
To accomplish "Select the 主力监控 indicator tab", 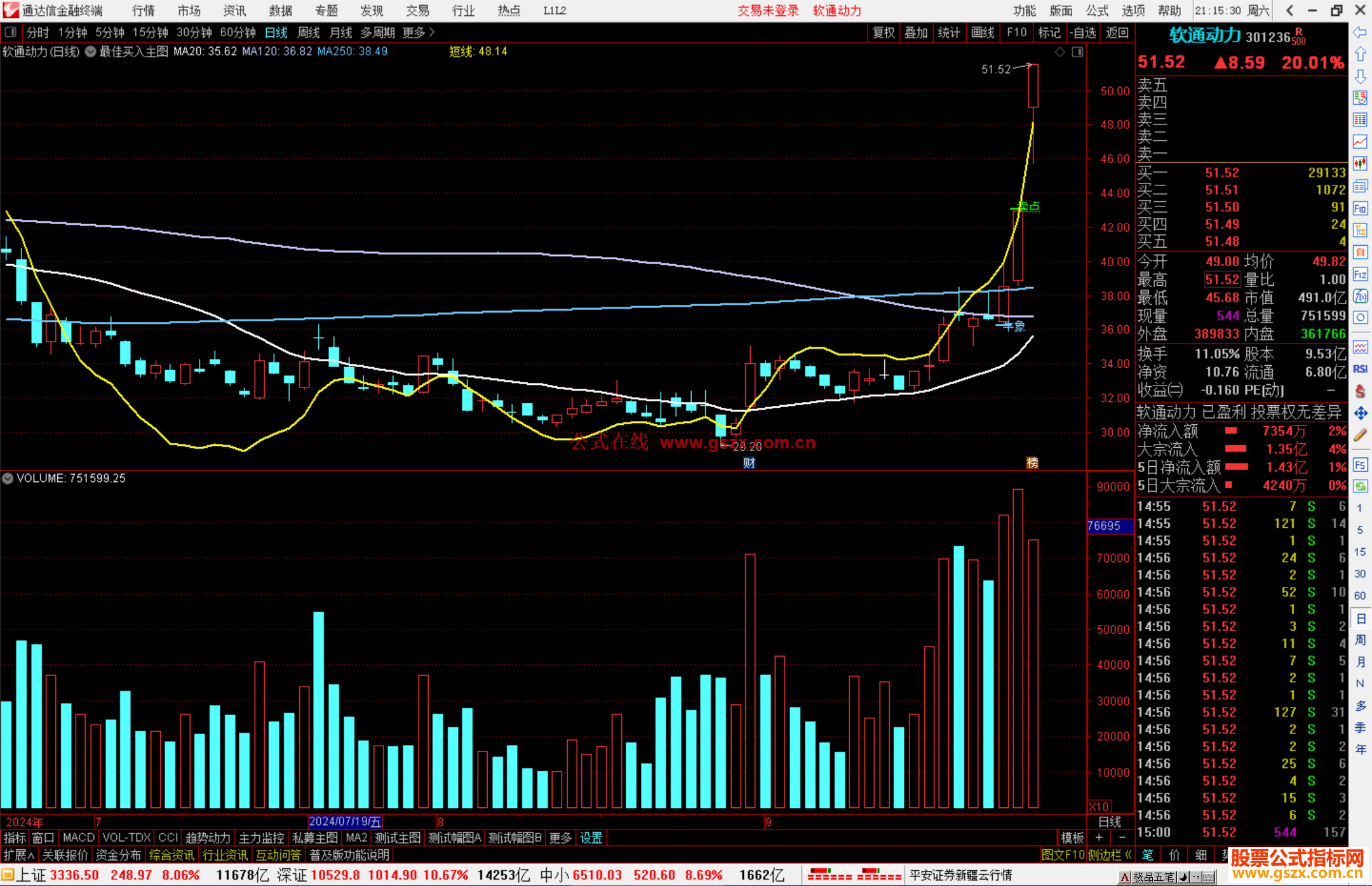I will [262, 838].
